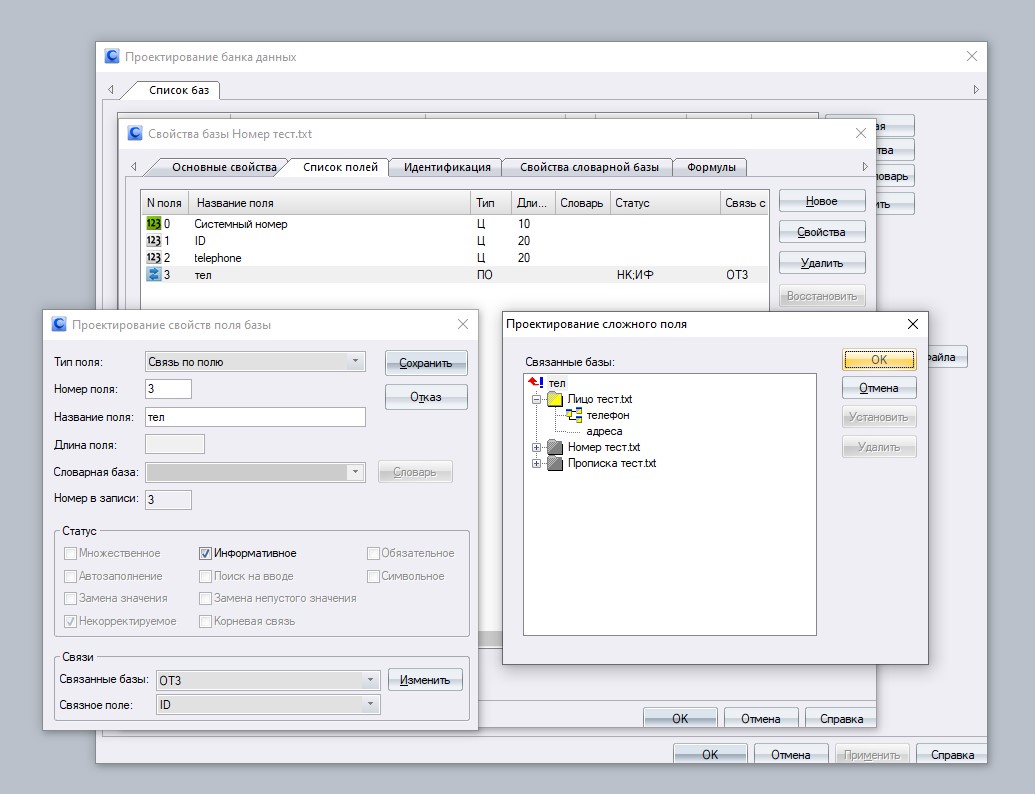The width and height of the screenshot is (1035, 794).
Task: Click gray folder icon of Номер тест.txt
Action: (555, 447)
